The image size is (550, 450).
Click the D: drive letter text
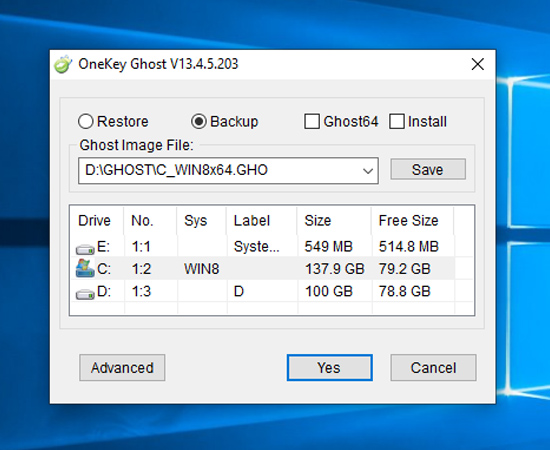click(104, 291)
